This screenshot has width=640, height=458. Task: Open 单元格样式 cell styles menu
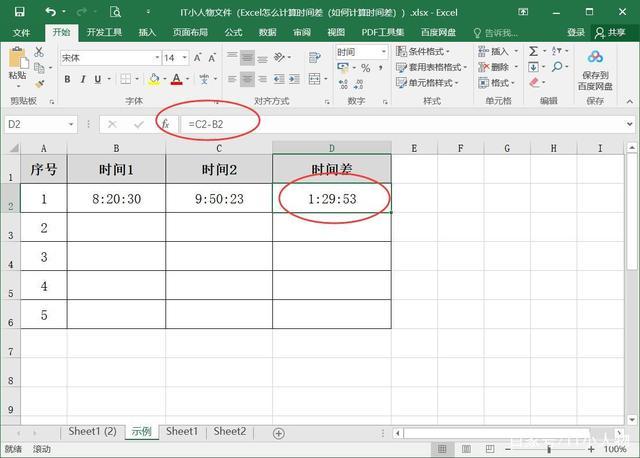pos(427,83)
